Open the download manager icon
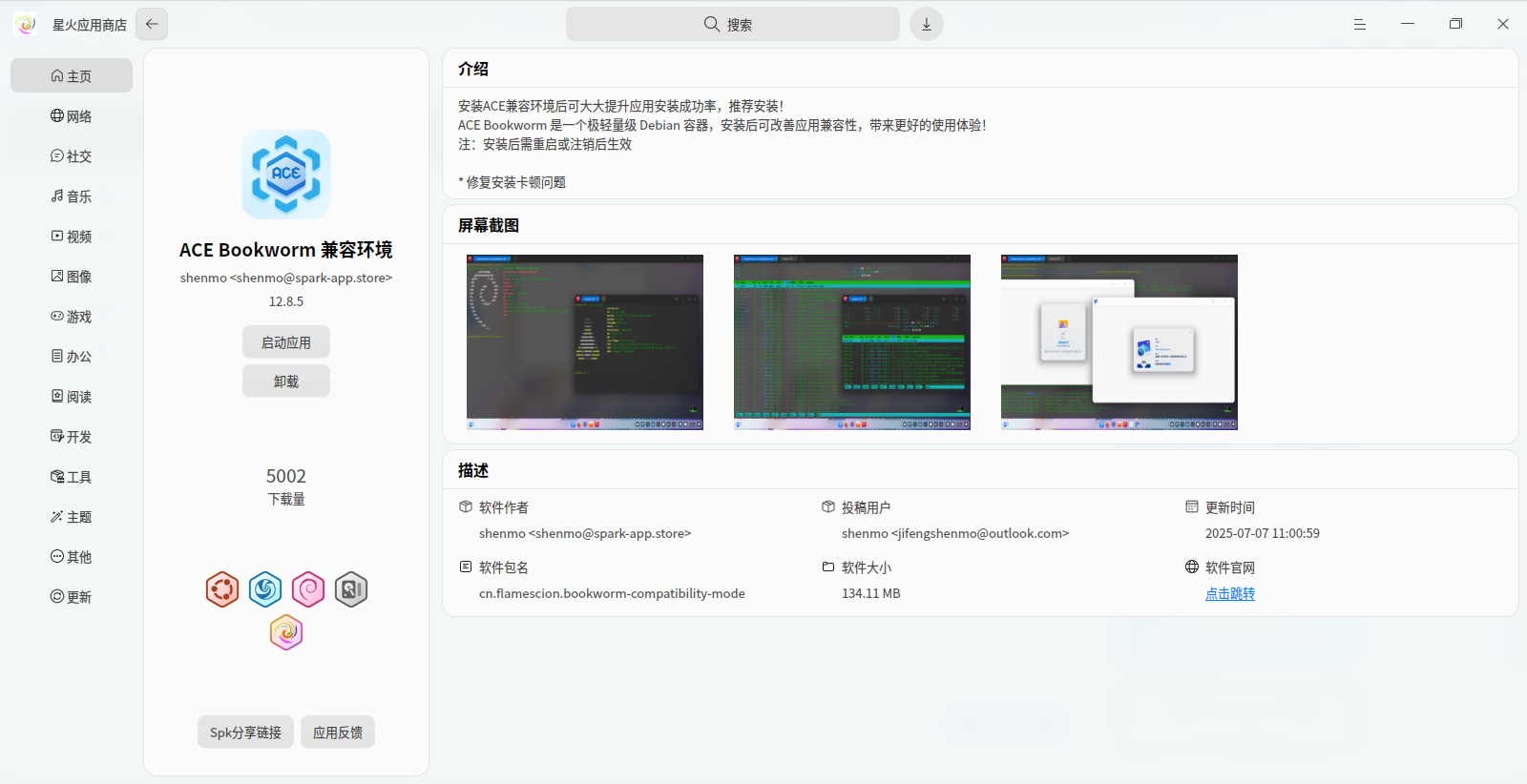 pos(926,24)
